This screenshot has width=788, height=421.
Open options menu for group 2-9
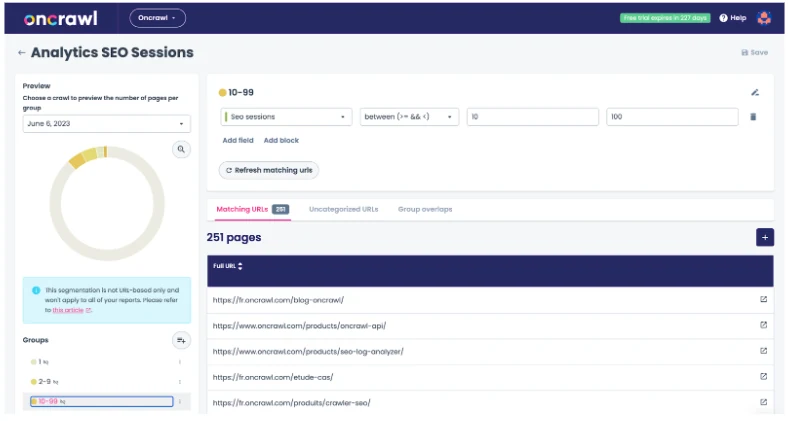tap(179, 382)
